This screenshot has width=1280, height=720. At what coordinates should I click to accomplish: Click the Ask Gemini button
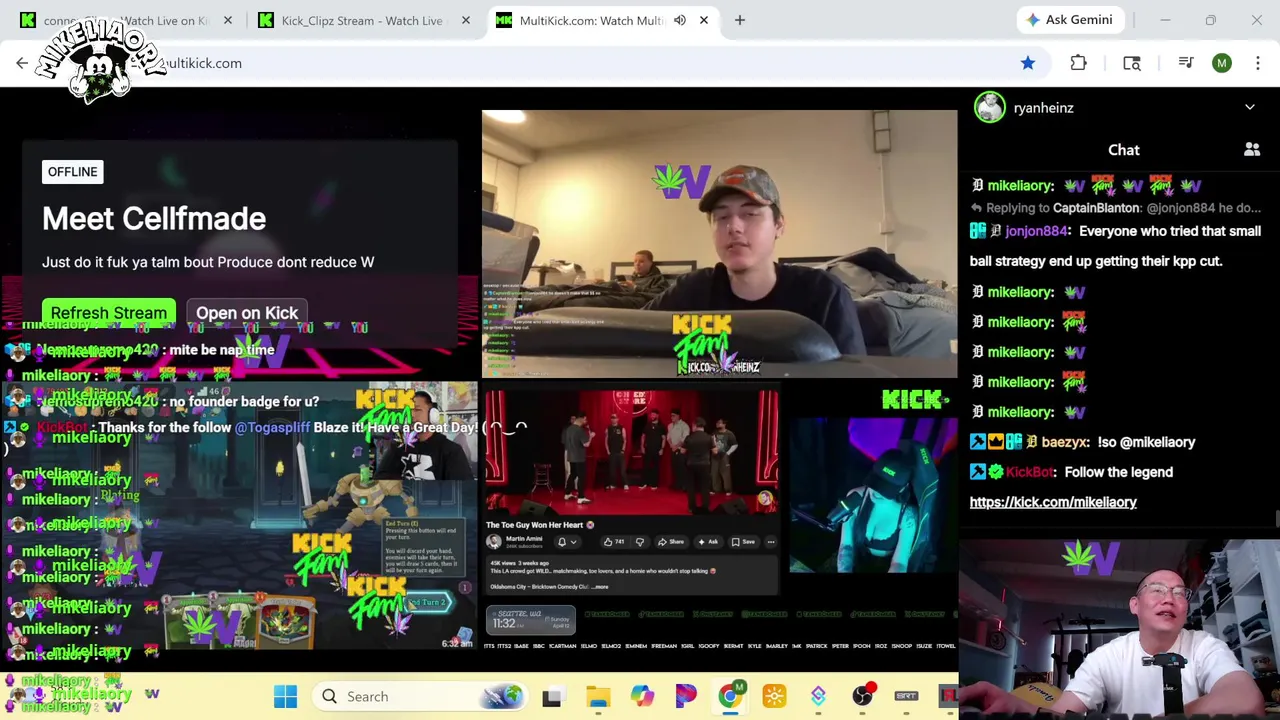tap(1068, 20)
